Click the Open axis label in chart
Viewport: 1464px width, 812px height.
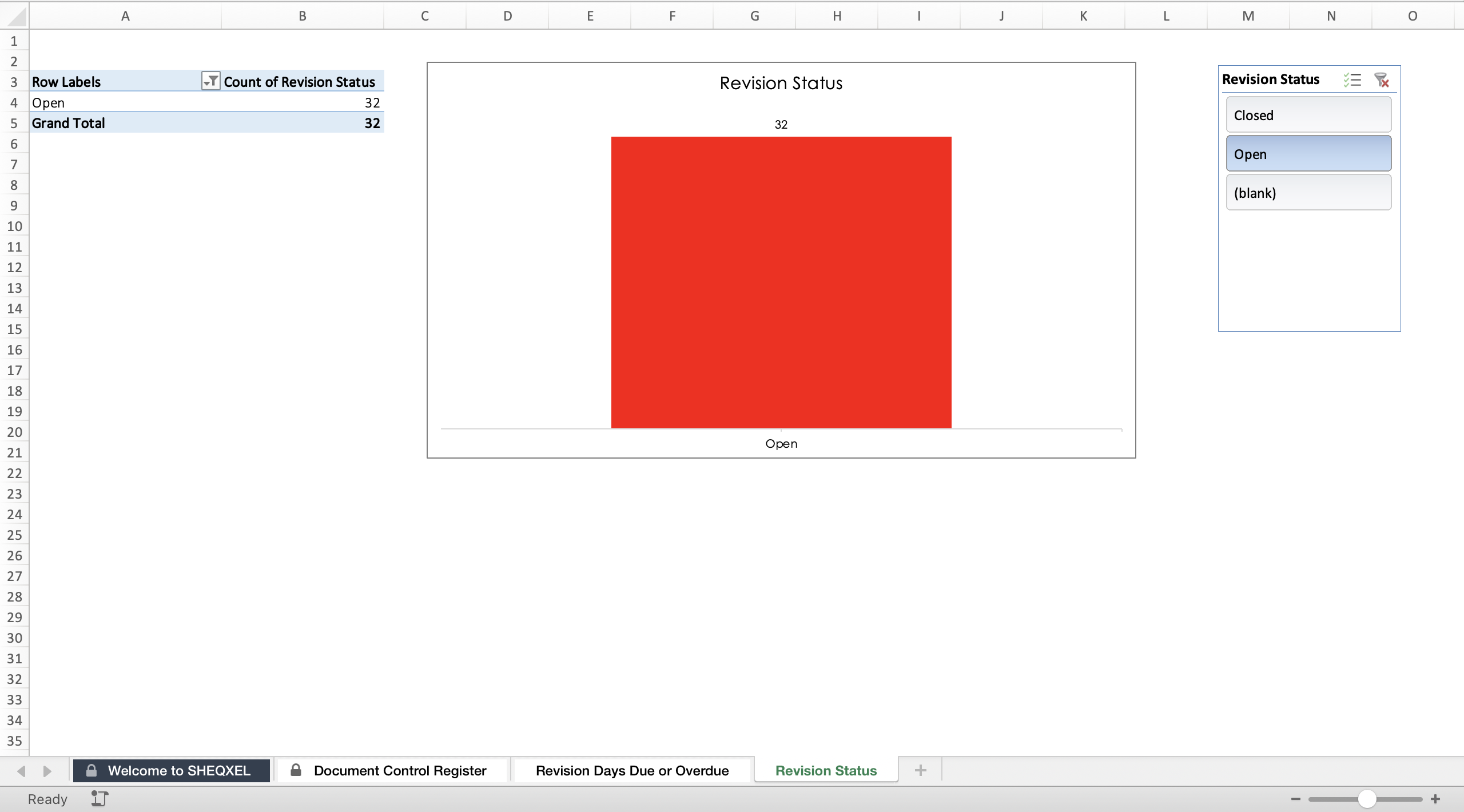tap(781, 444)
